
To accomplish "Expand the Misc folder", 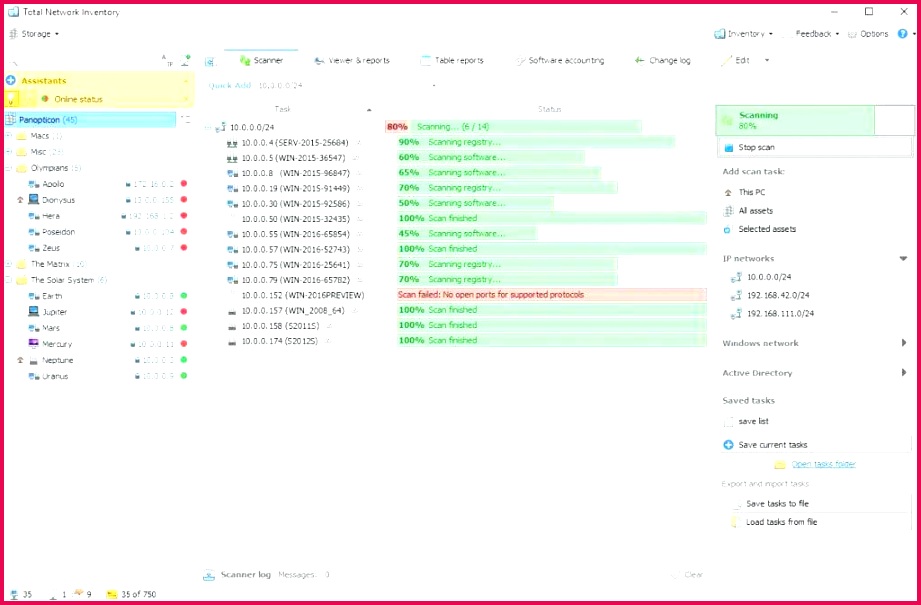I will coord(9,152).
